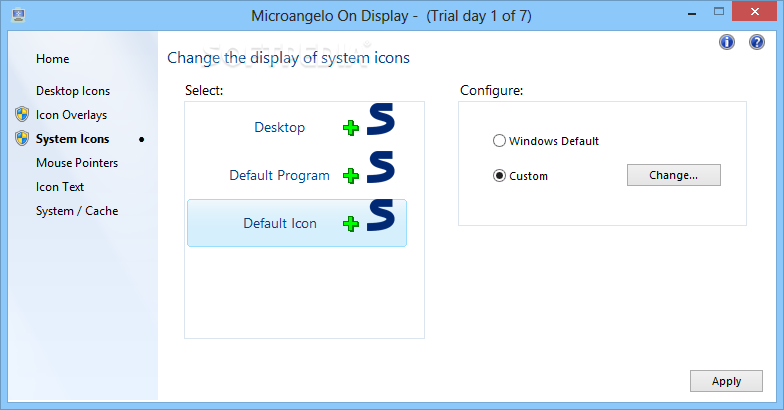Click the Default Program S icon
Image resolution: width=784 pixels, height=410 pixels.
coord(380,167)
